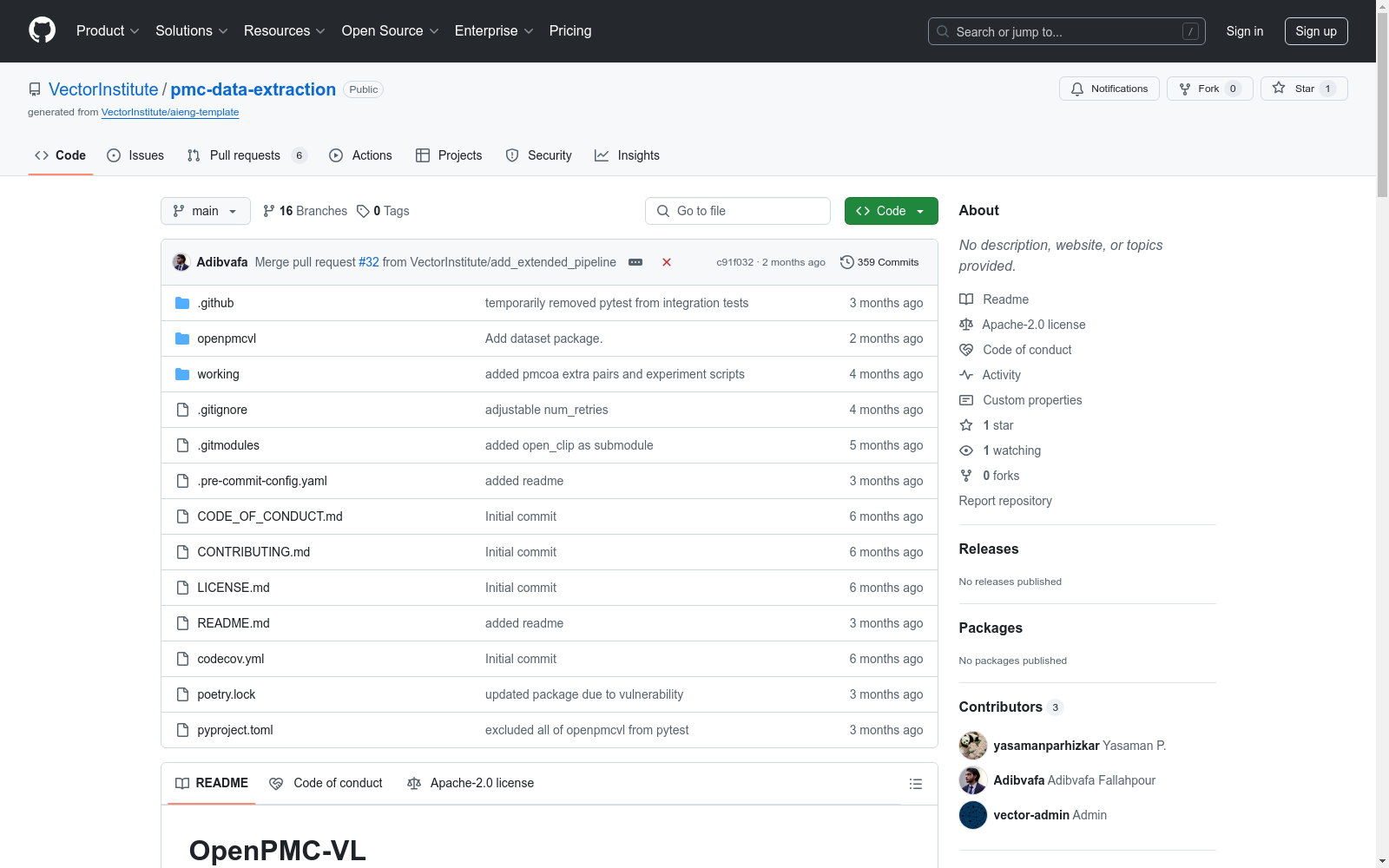Open the .gitmodules file
Image resolution: width=1389 pixels, height=868 pixels.
coord(228,445)
